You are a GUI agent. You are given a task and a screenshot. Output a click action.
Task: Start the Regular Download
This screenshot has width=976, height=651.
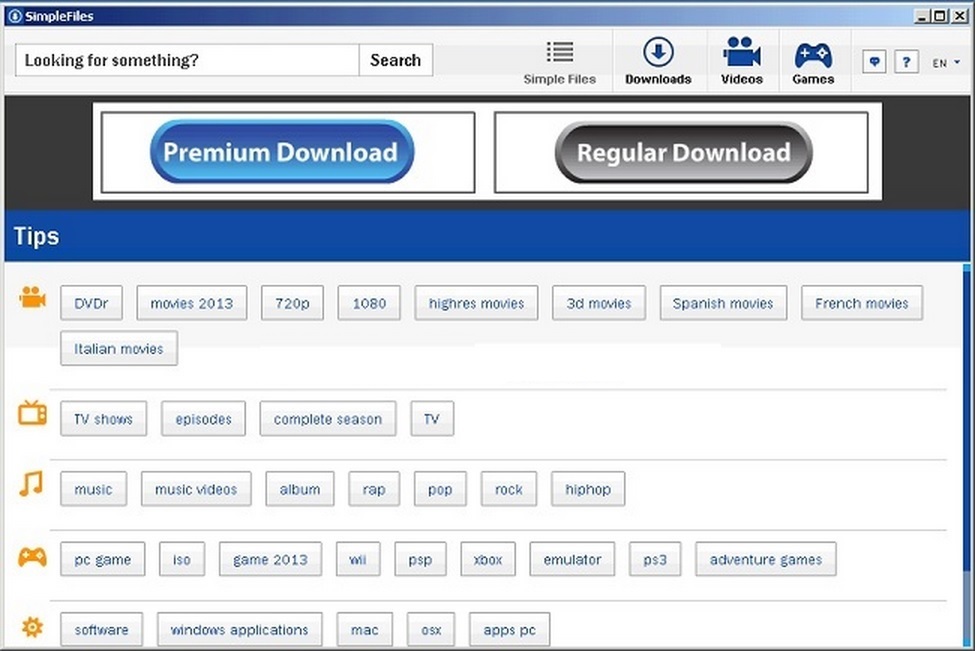click(683, 152)
